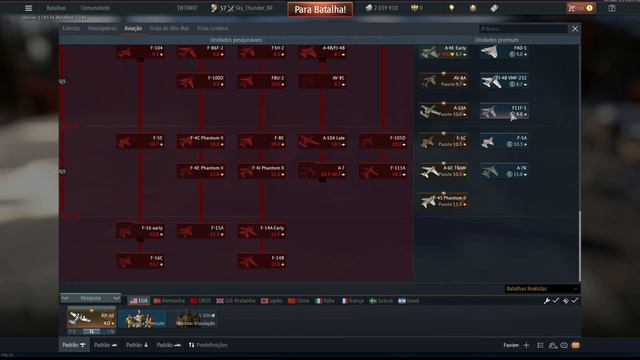
Task: Click the research tree vertical scrollbar
Action: [579, 246]
